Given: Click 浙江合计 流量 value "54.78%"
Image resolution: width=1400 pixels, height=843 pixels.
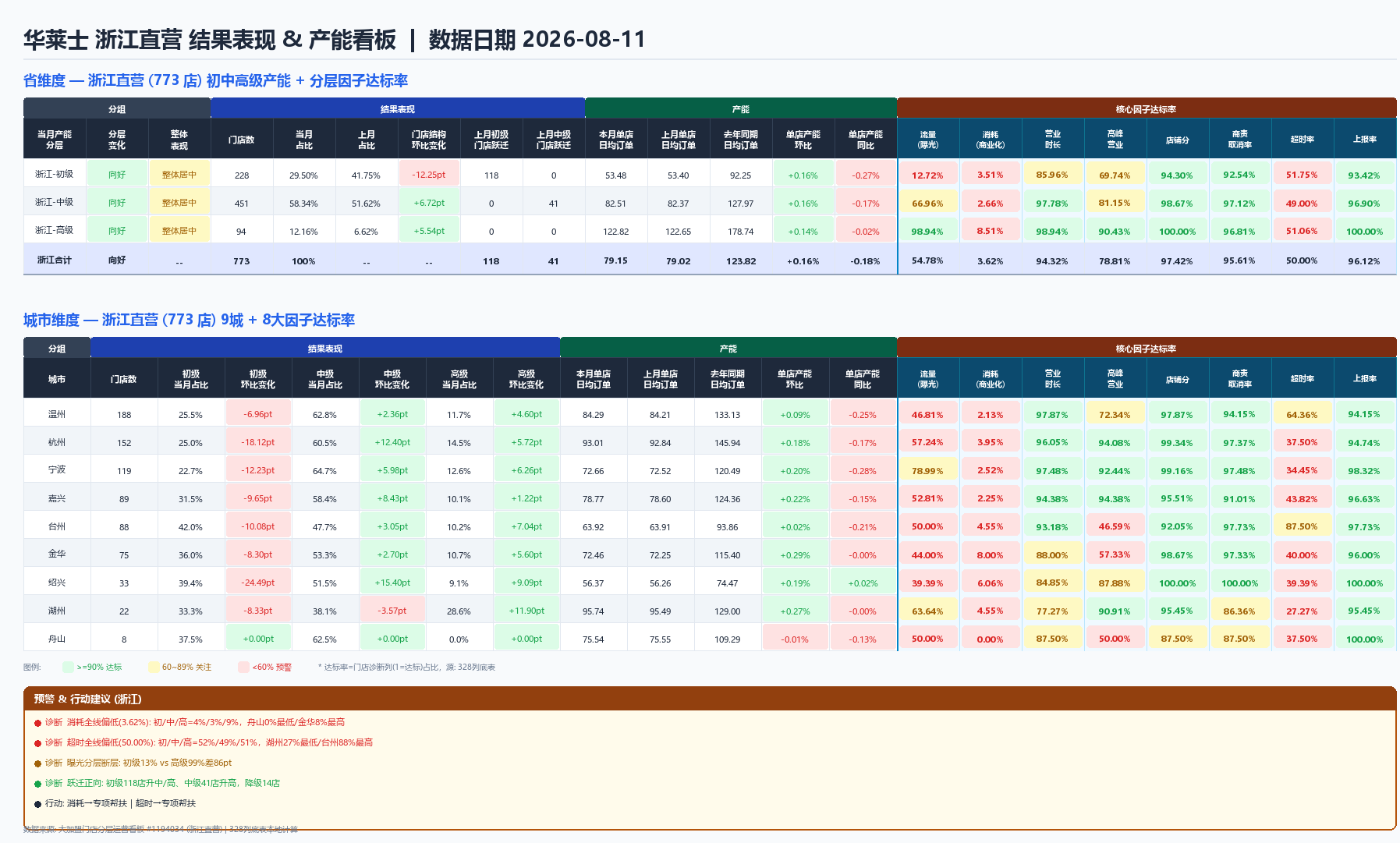Looking at the screenshot, I should 927,260.
